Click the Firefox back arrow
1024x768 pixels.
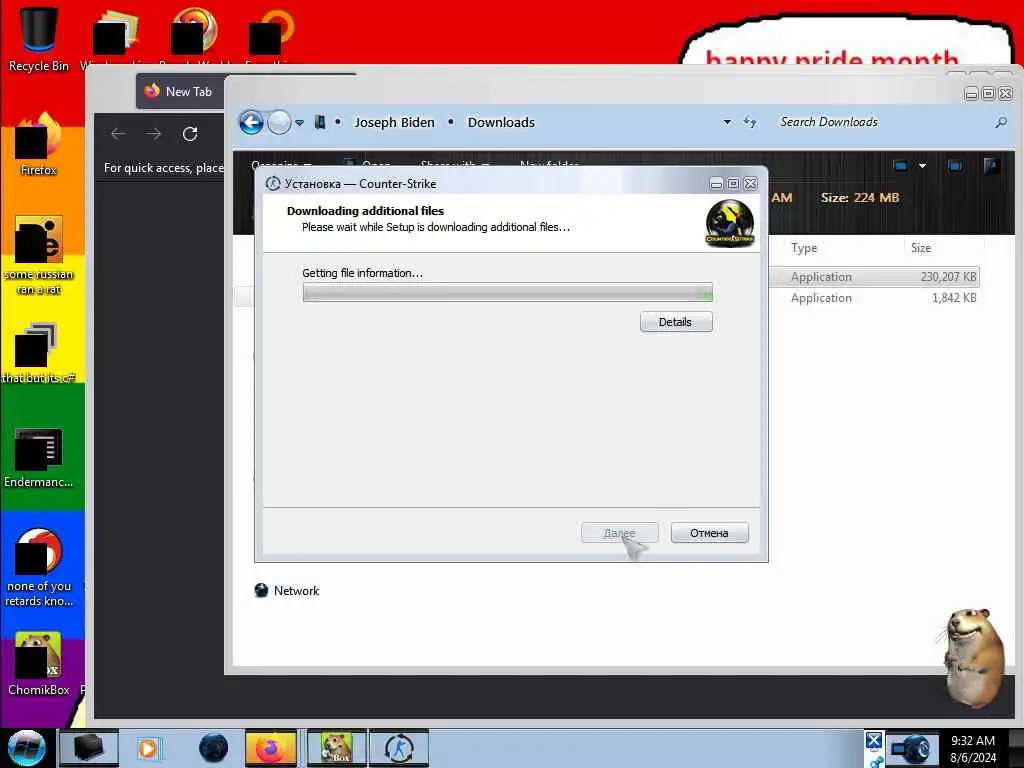[x=118, y=134]
